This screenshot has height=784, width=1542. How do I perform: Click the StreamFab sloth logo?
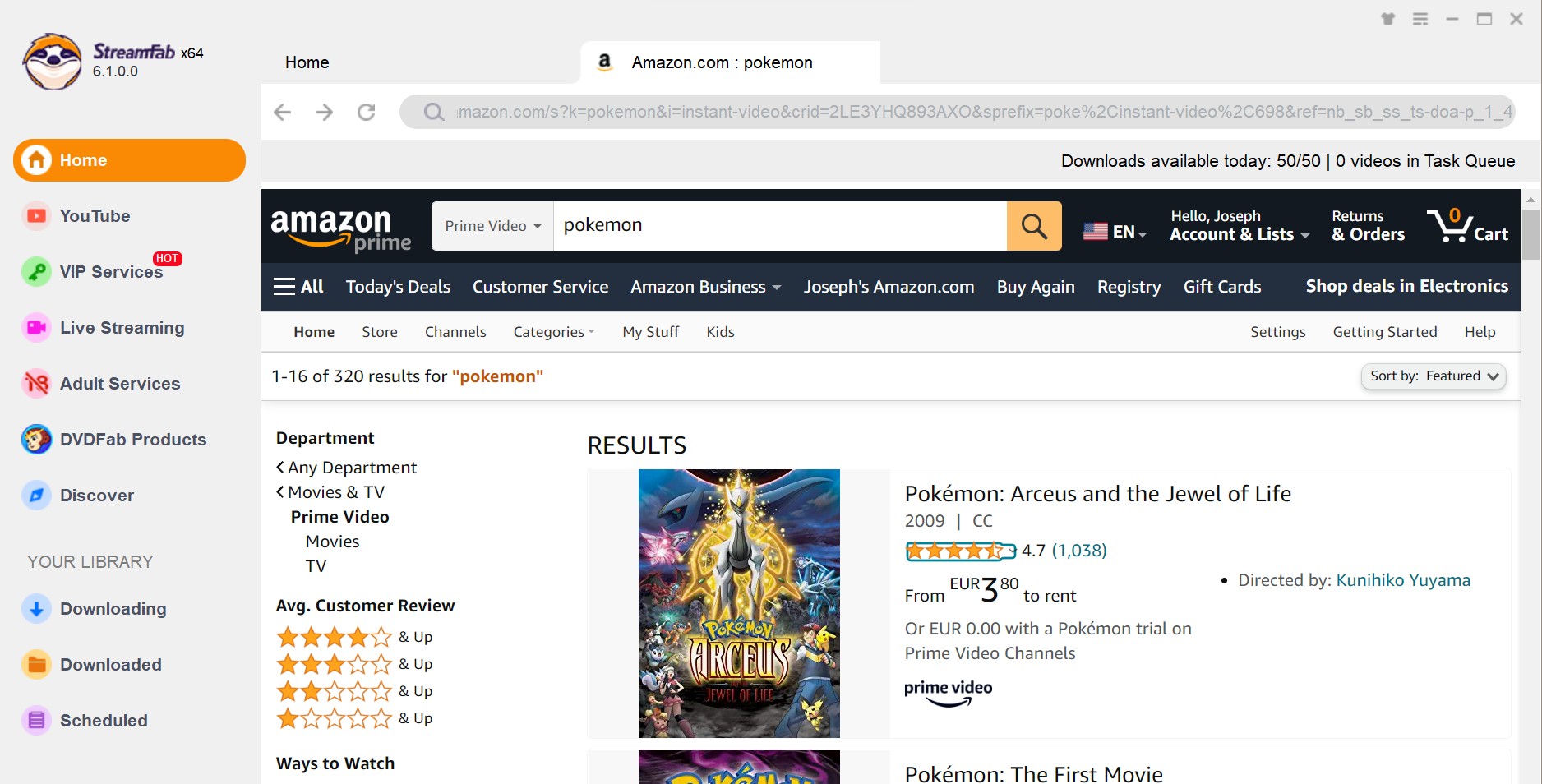[x=53, y=62]
